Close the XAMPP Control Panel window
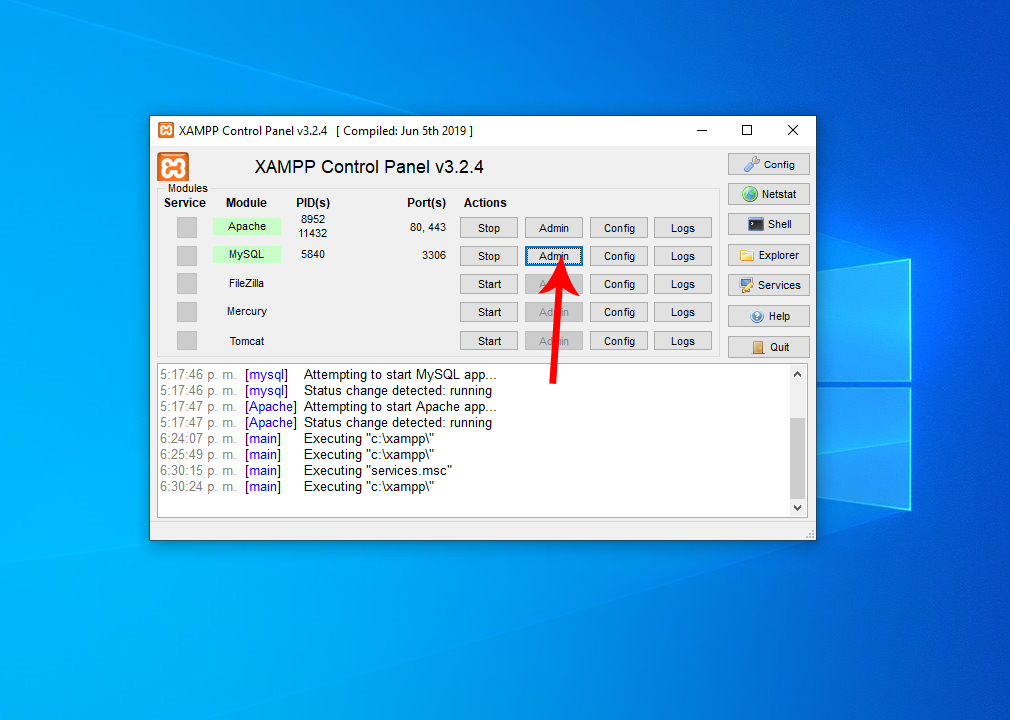 (793, 130)
